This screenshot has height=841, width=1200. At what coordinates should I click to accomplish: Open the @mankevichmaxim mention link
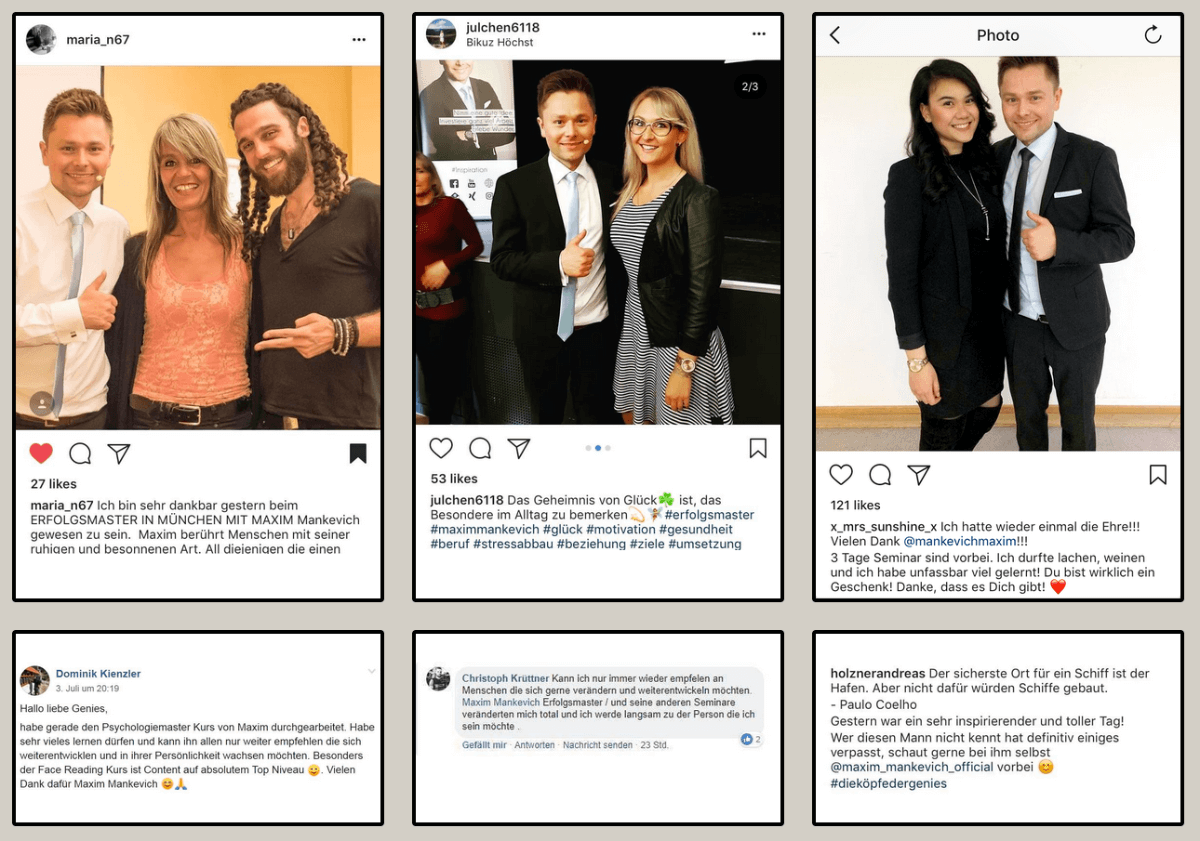[958, 541]
